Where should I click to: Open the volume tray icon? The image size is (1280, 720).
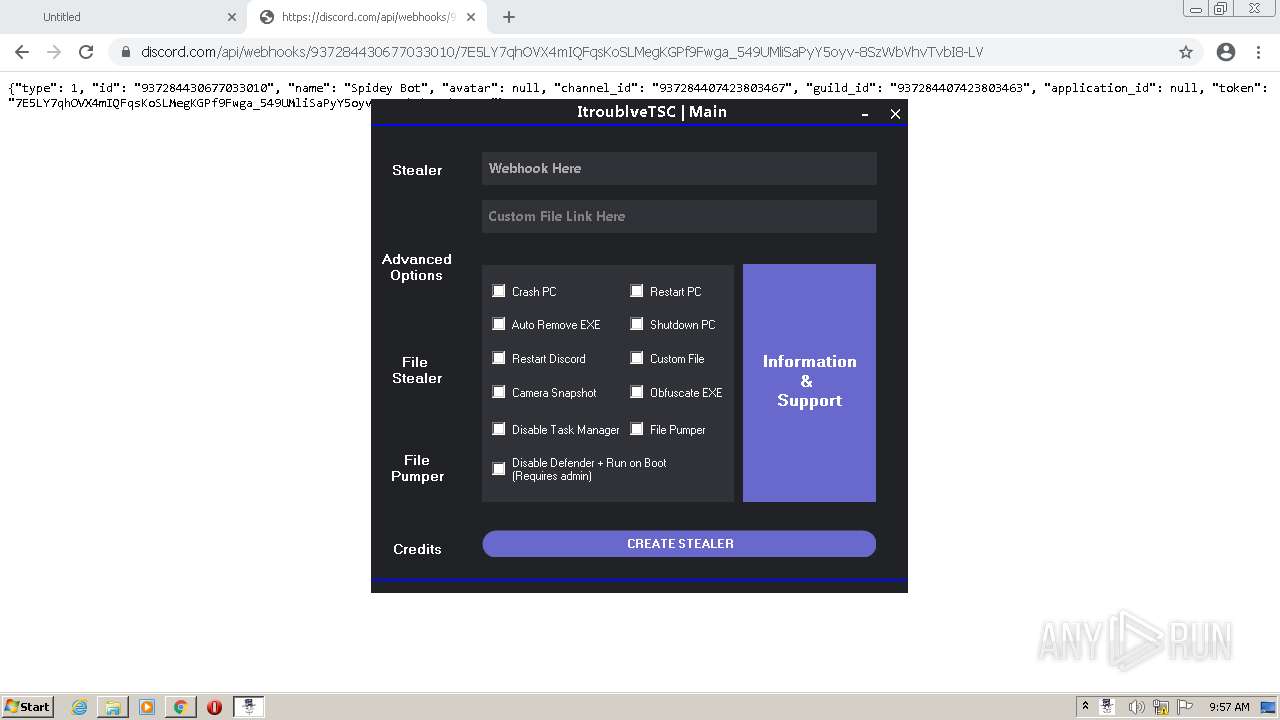coord(1137,707)
